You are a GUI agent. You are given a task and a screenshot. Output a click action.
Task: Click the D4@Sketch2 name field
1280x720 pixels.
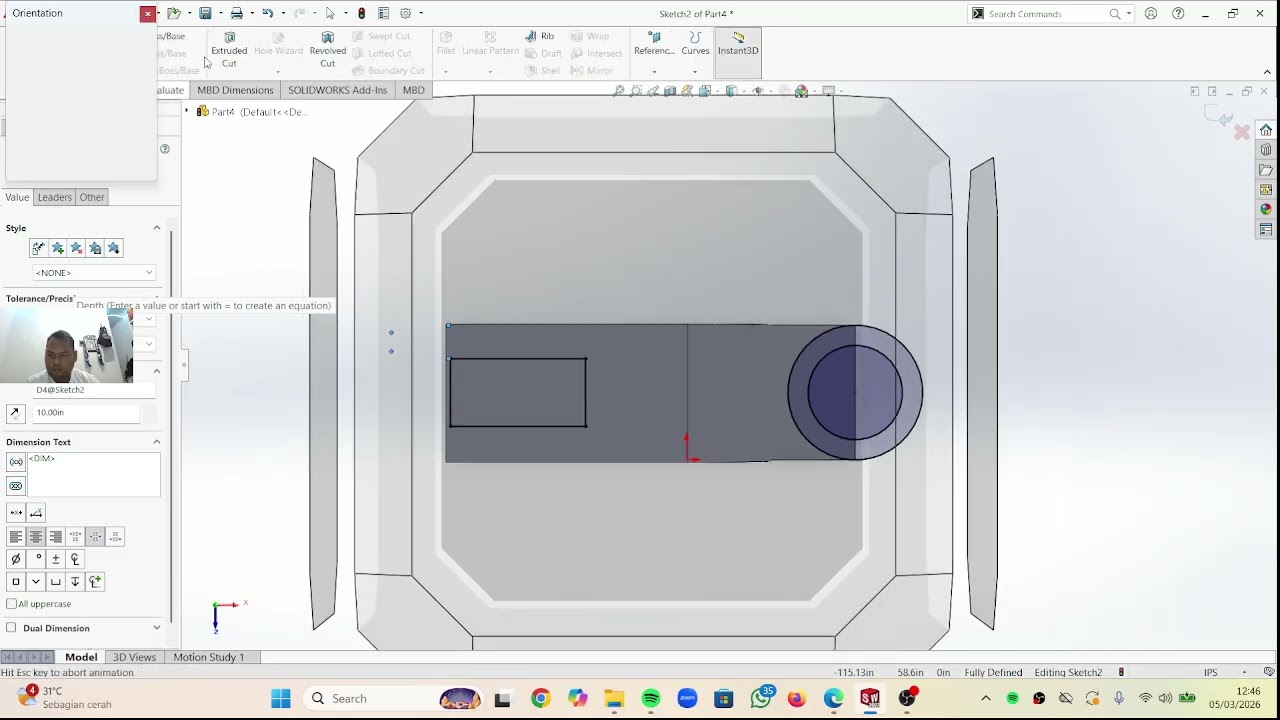(95, 390)
